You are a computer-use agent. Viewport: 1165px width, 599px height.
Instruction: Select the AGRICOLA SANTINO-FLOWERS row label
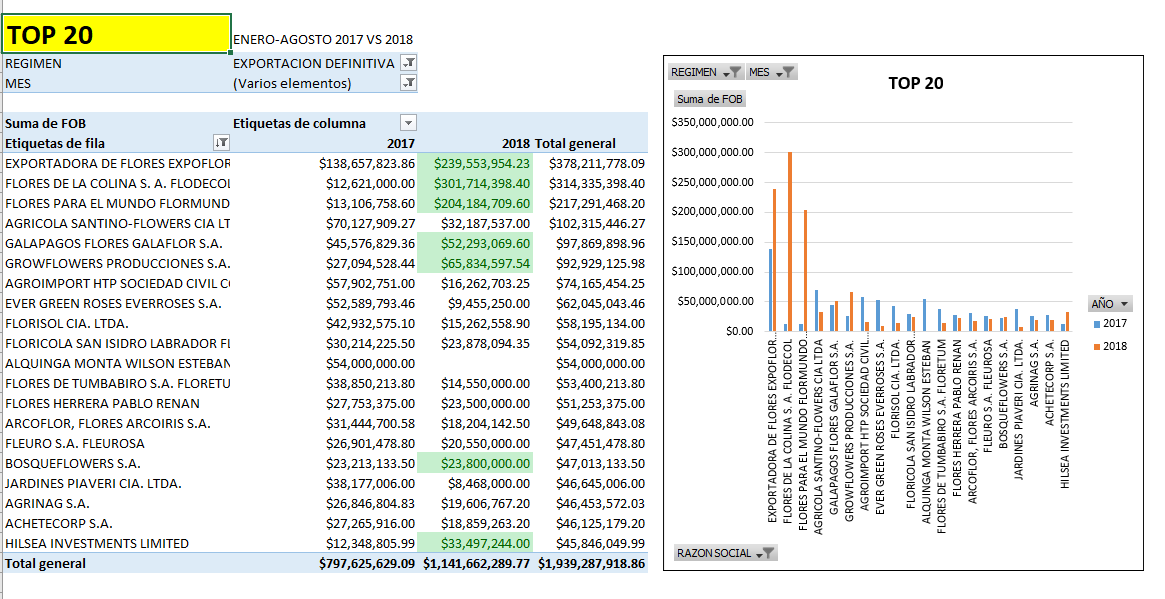click(x=117, y=224)
